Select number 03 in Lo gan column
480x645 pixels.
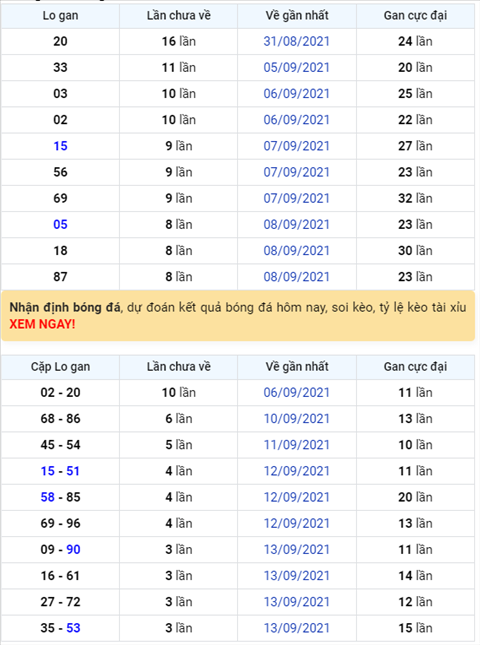pos(60,94)
